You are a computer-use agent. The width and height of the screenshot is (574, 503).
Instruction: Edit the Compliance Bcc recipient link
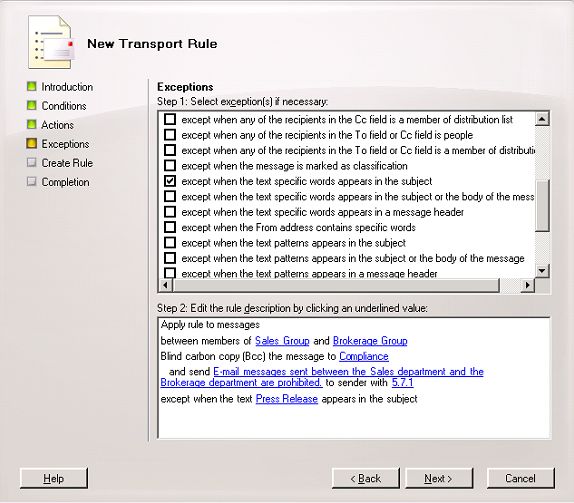point(364,356)
